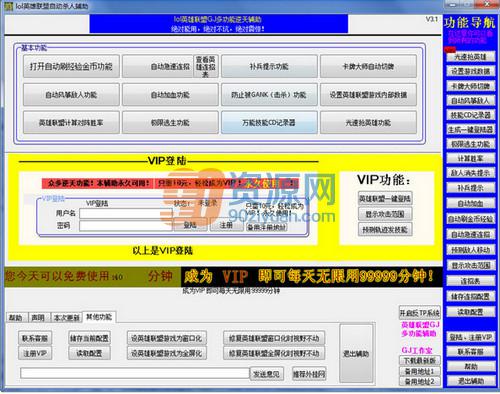Select the 万能技能CD记录器 button
This screenshot has width=500, height=394.
tap(269, 123)
